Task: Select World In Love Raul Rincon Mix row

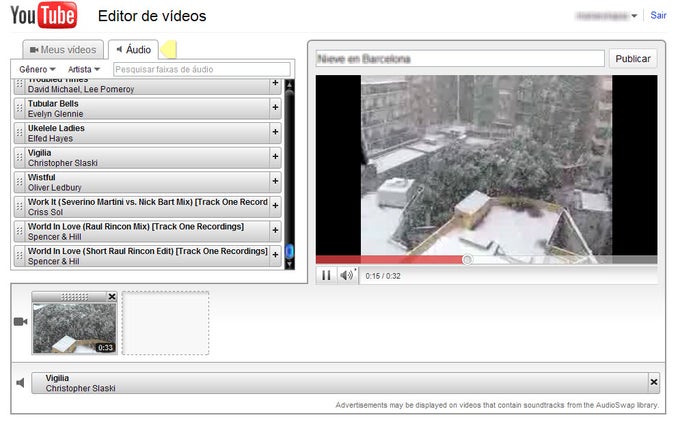Action: 147,232
